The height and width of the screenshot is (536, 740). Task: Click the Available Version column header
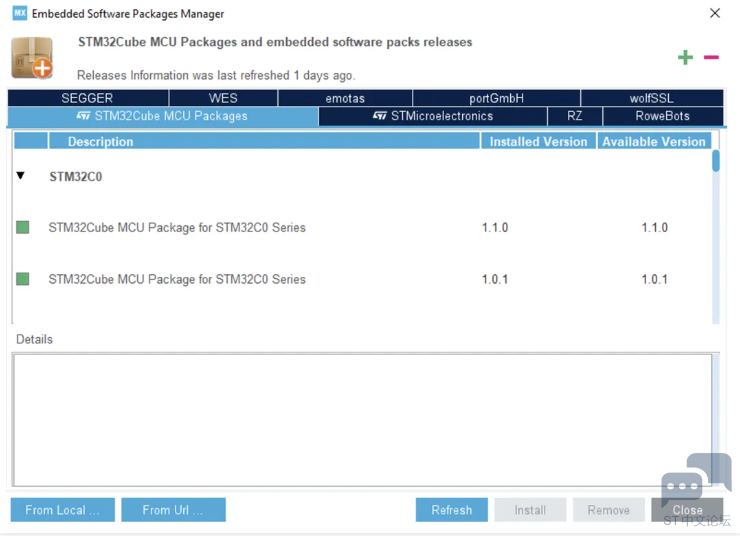click(654, 141)
